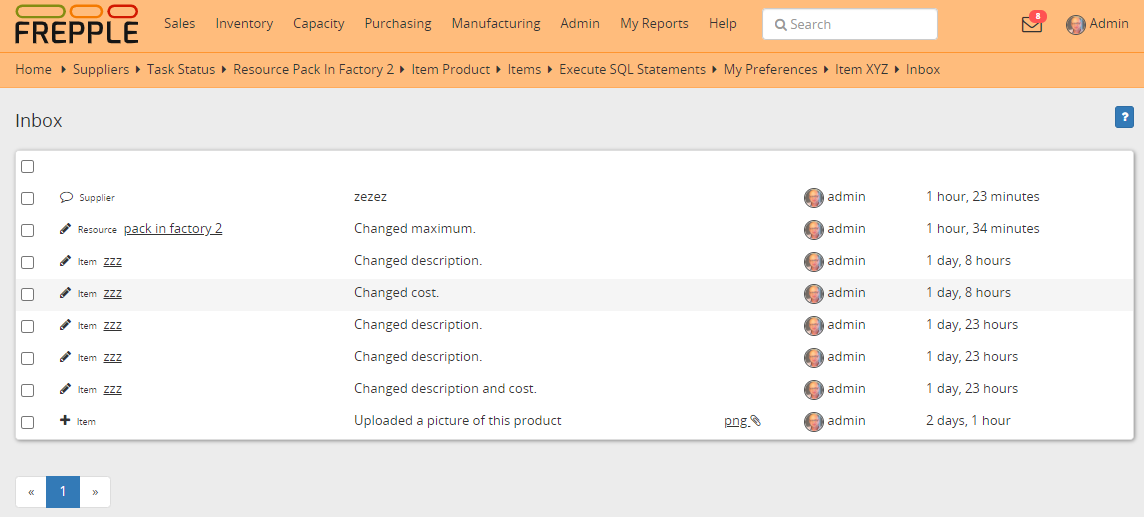Click the Admin user avatar in header
The height and width of the screenshot is (517, 1144).
coord(1076,24)
